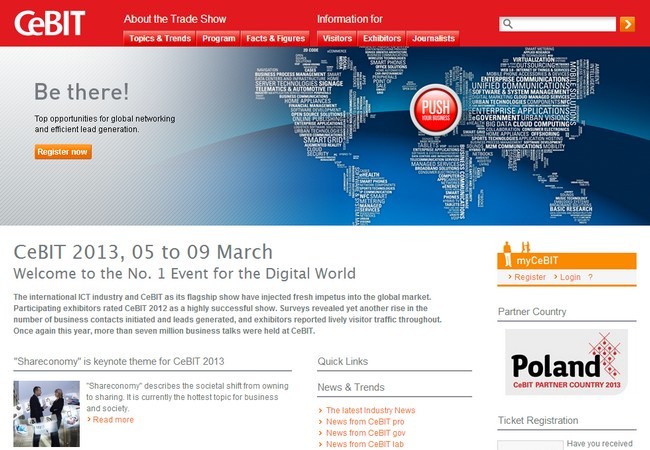The height and width of the screenshot is (450, 650).
Task: Click the Partner Country heading
Action: click(x=532, y=312)
